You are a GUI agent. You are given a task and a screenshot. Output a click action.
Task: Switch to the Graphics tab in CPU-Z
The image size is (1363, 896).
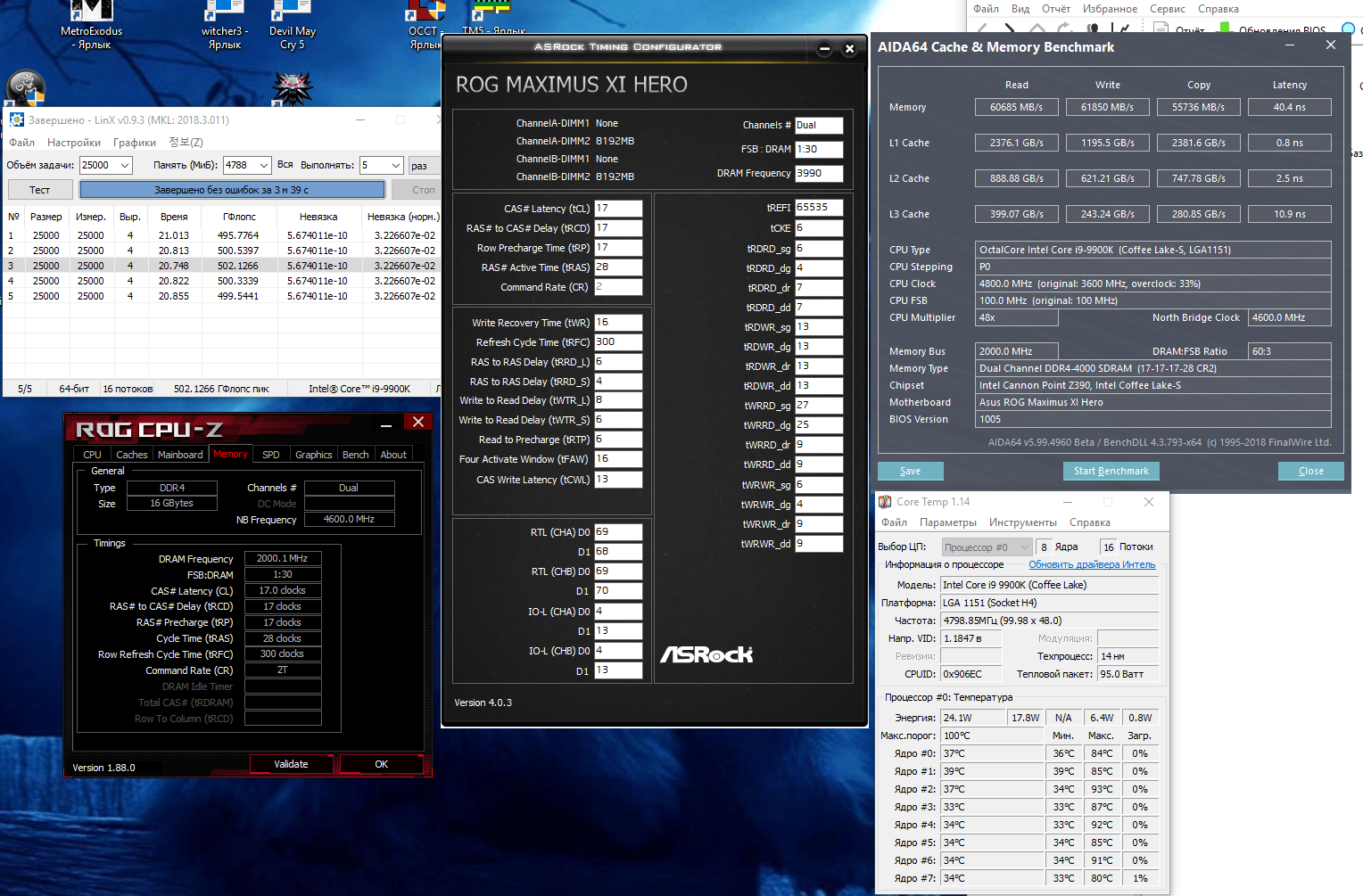click(314, 455)
